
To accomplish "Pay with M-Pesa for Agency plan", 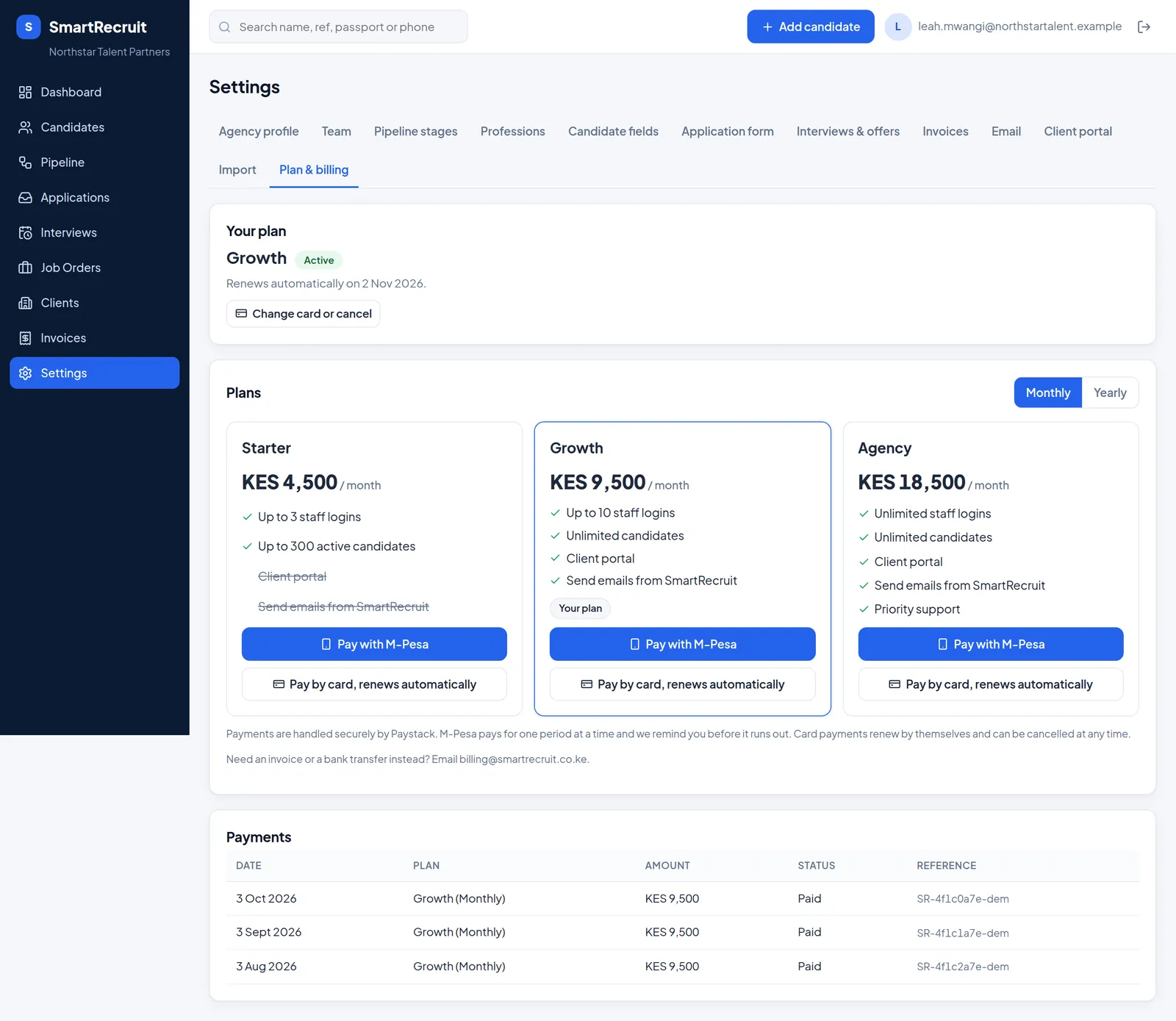I will click(x=991, y=644).
